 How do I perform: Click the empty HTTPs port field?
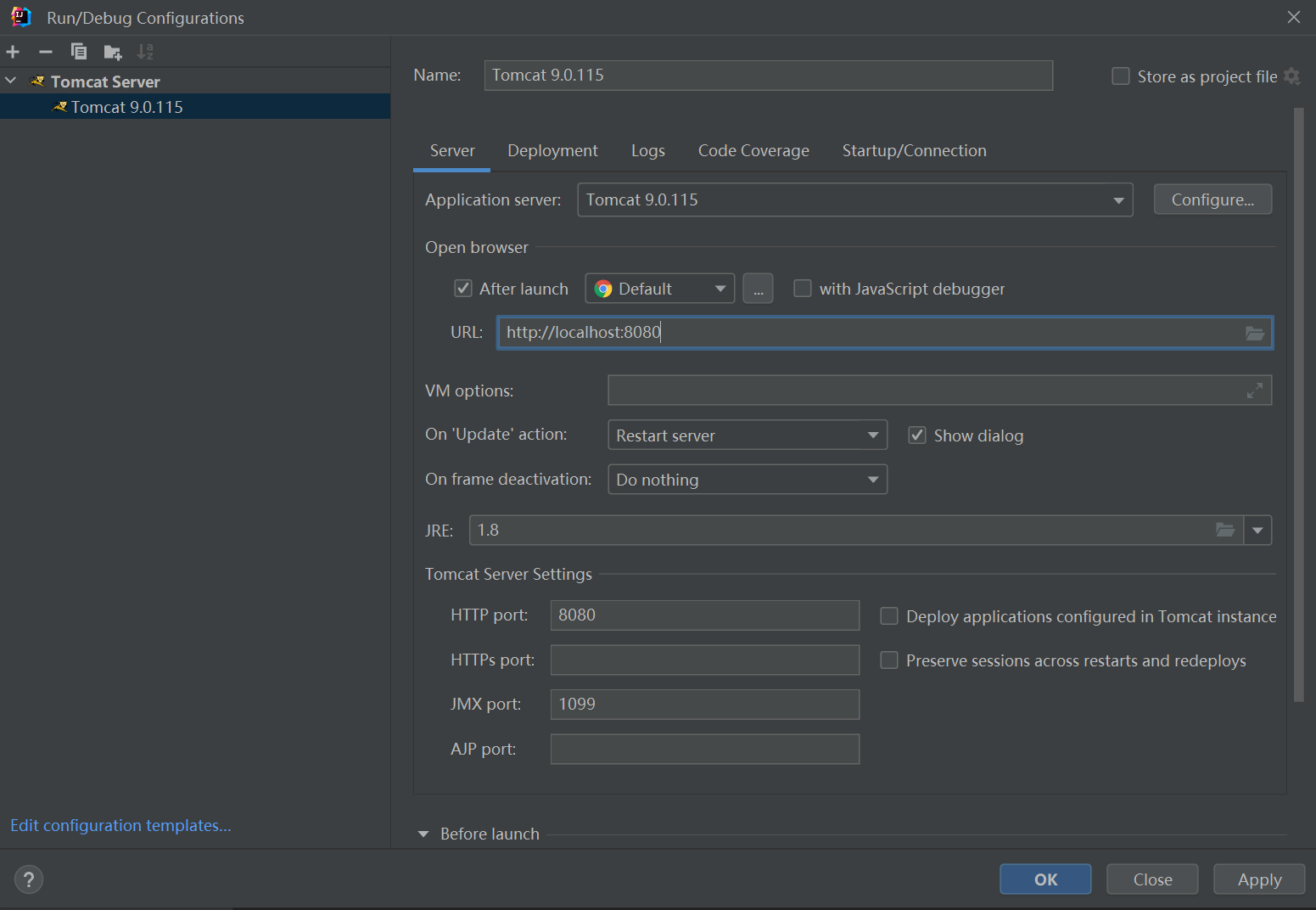pos(705,660)
